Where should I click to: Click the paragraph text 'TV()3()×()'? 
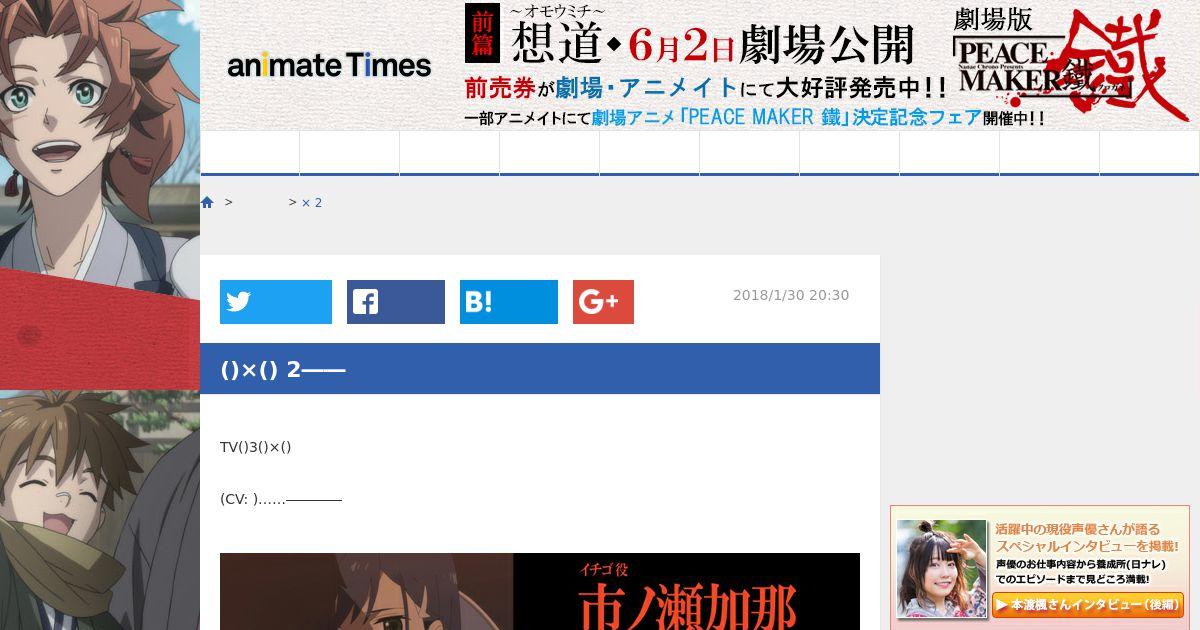[x=256, y=447]
